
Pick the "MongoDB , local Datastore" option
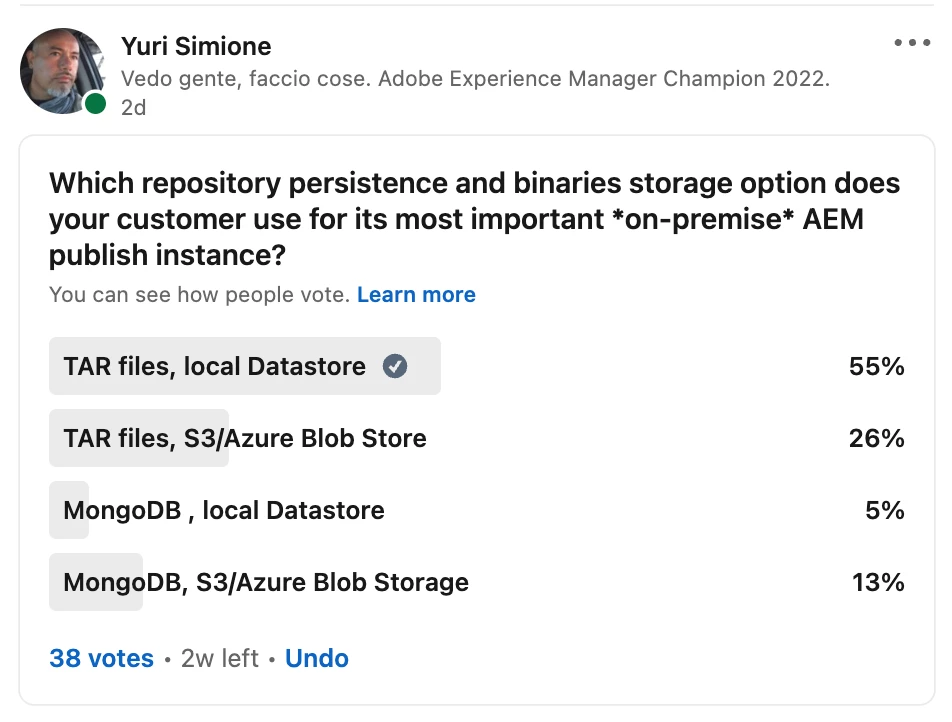coord(224,511)
